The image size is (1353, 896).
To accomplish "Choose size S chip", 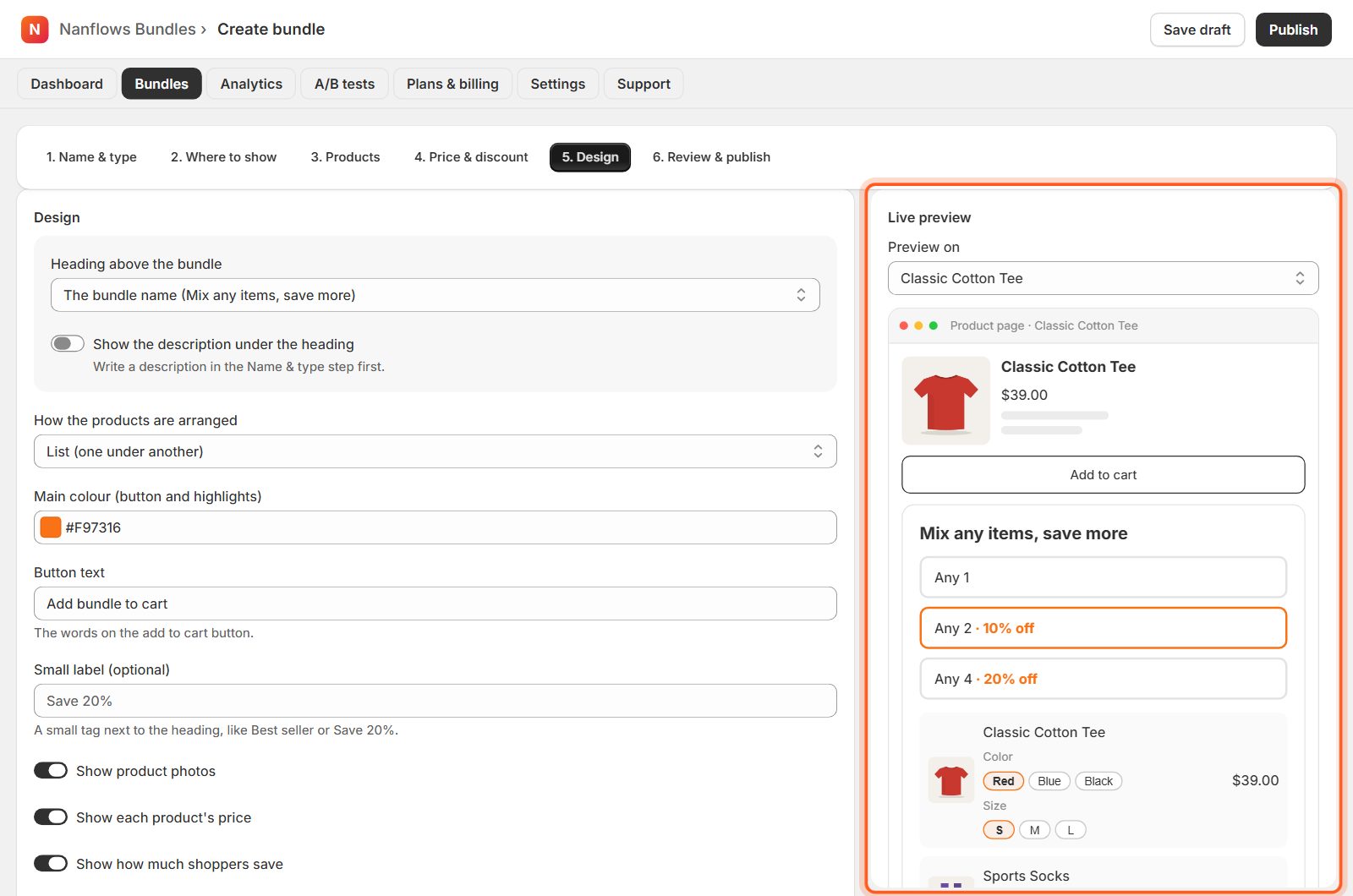I will pyautogui.click(x=999, y=830).
